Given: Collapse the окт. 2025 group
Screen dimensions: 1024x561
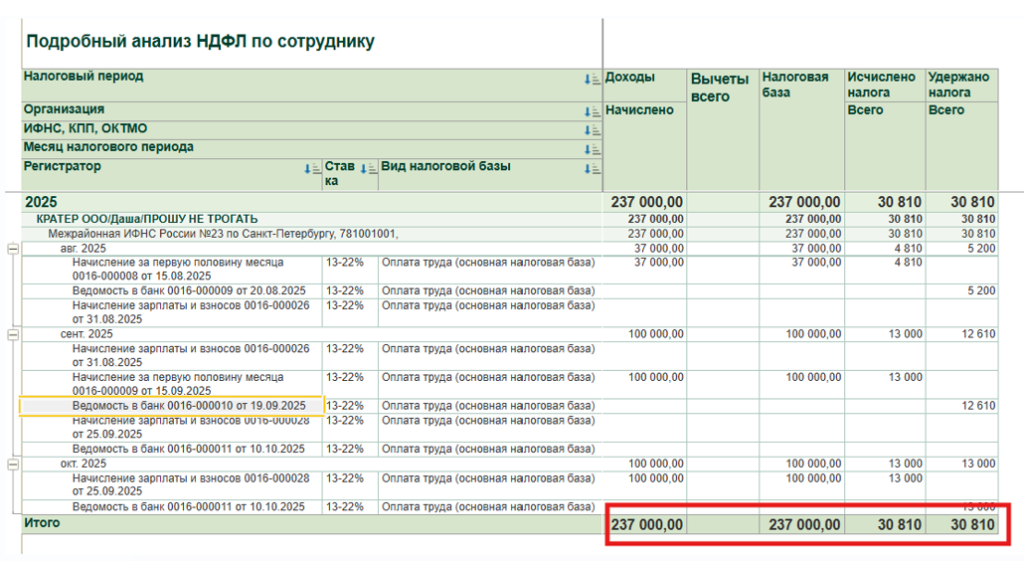Looking at the screenshot, I should (x=12, y=464).
